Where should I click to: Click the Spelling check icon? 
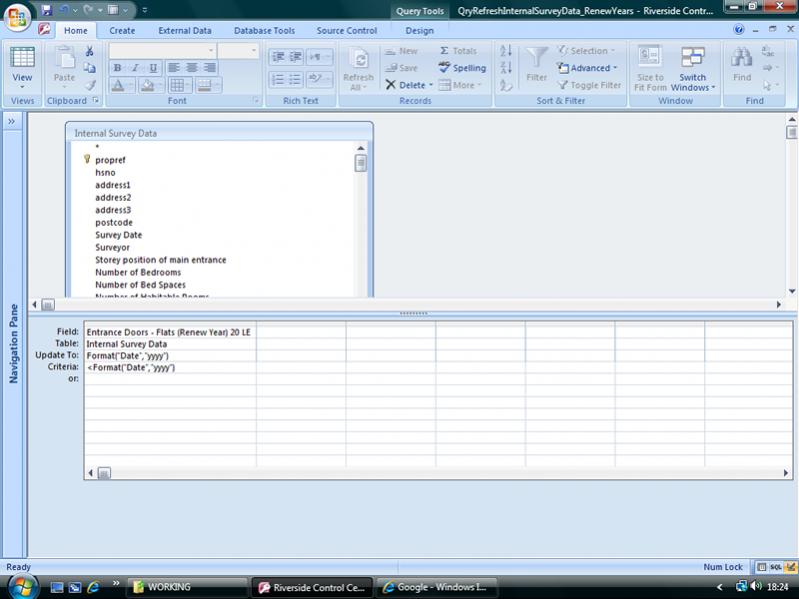tap(462, 68)
